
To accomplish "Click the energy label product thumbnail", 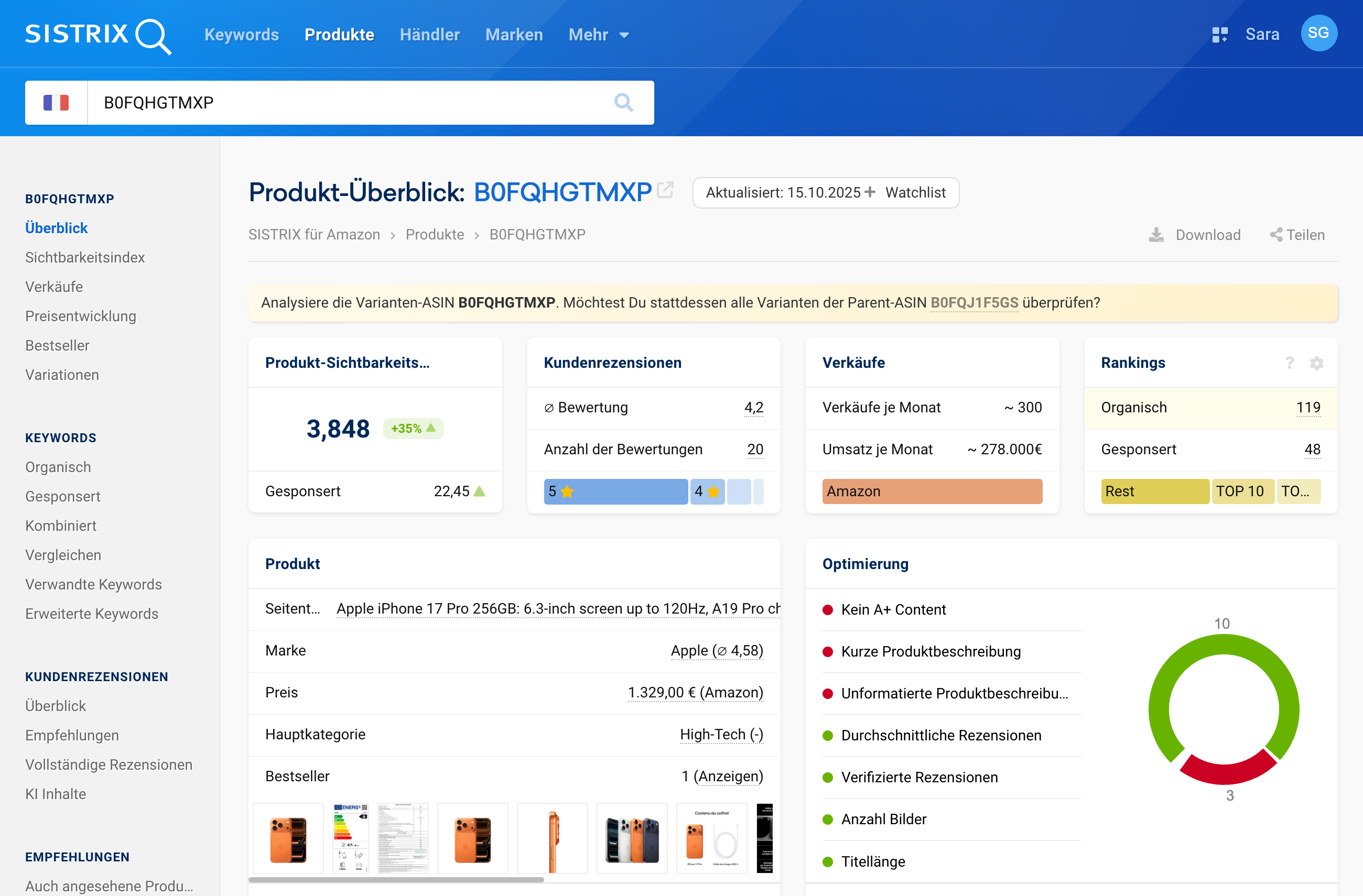I will 351,838.
